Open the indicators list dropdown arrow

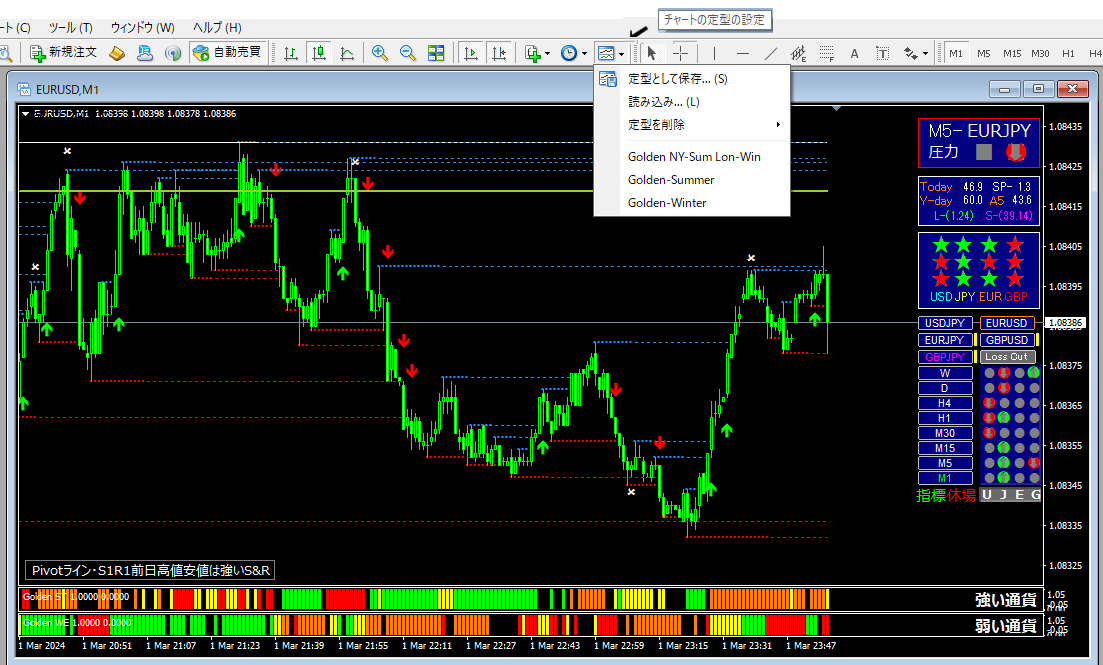pyautogui.click(x=547, y=53)
